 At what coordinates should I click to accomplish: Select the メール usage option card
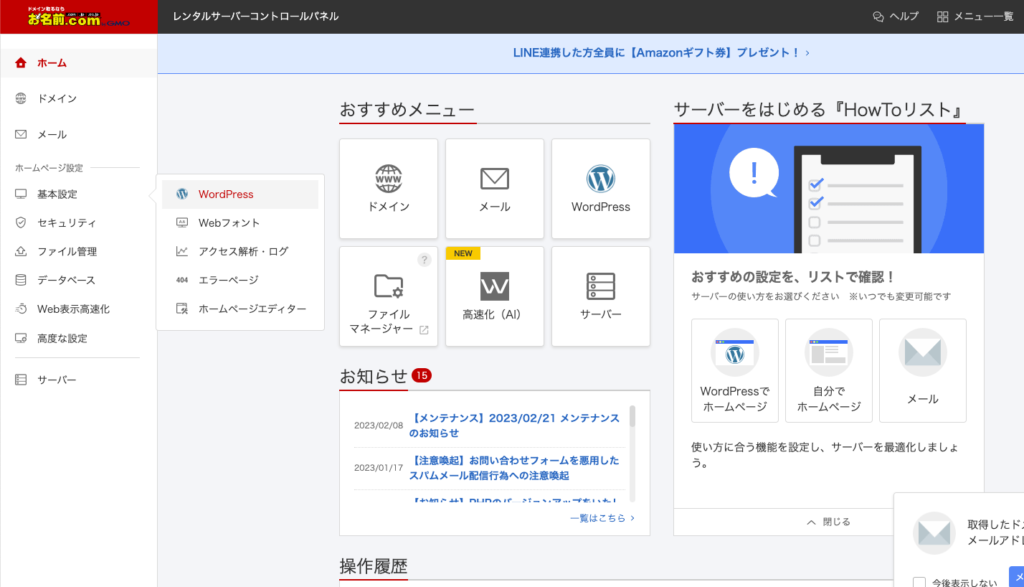click(x=923, y=371)
